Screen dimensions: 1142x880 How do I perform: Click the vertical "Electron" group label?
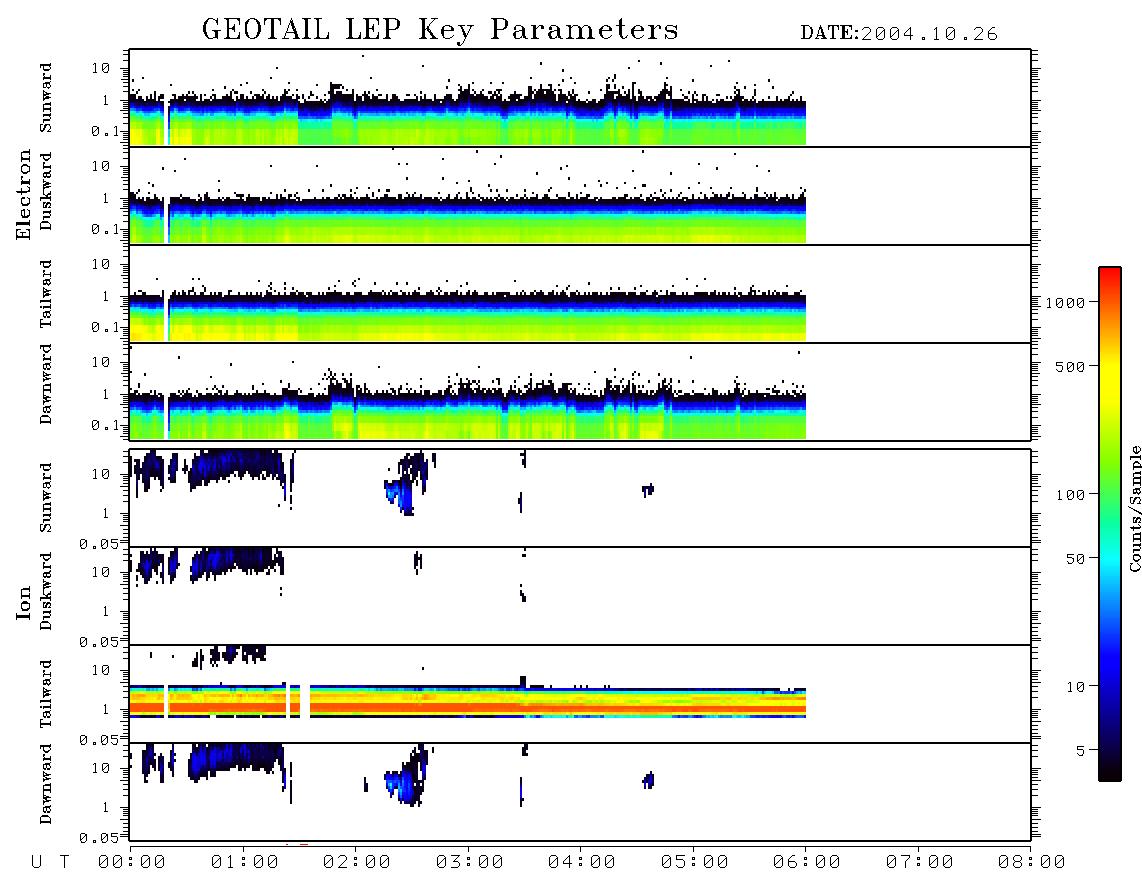(23, 194)
